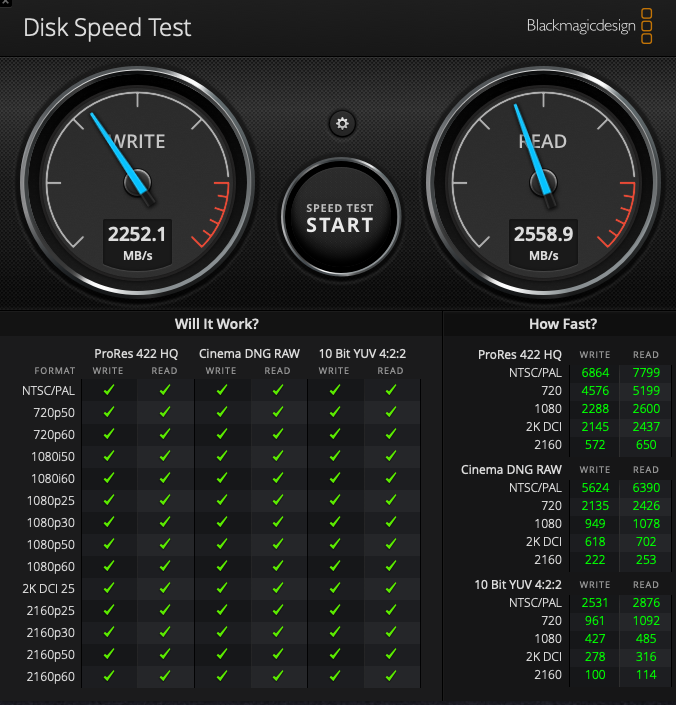Click ProRes NTSC/PAL read value 7799
This screenshot has height=705, width=676.
(646, 373)
